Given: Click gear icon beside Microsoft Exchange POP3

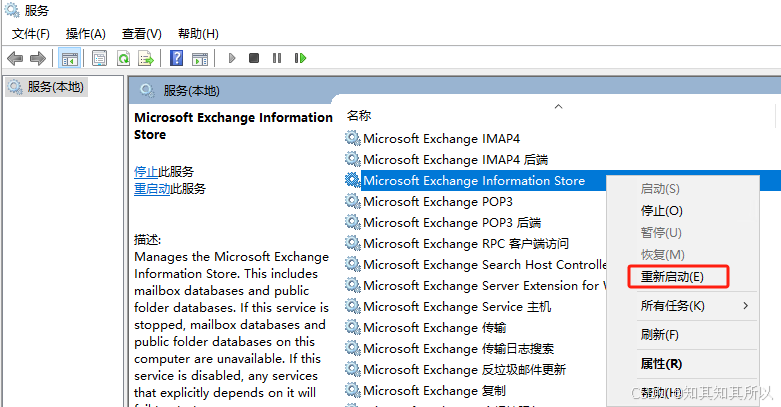Looking at the screenshot, I should [353, 201].
